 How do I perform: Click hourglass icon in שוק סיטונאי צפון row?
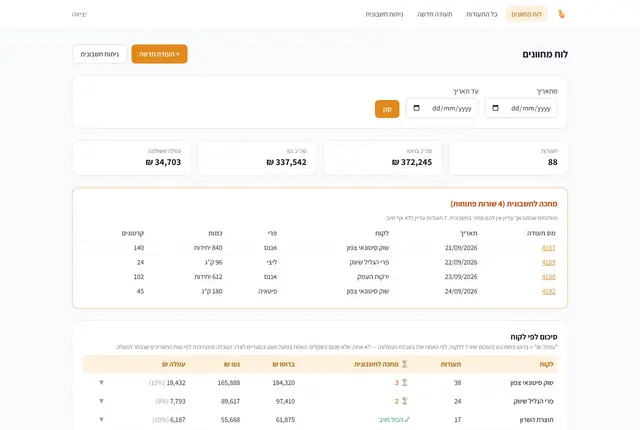404,383
